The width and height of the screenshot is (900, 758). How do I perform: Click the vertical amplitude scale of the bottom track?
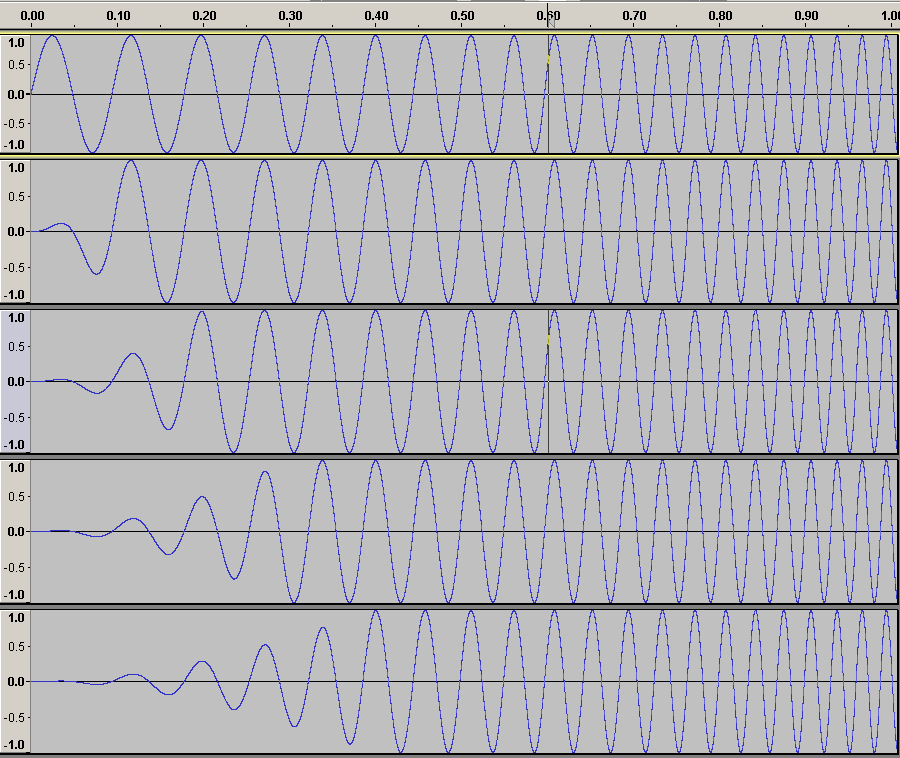pos(15,681)
